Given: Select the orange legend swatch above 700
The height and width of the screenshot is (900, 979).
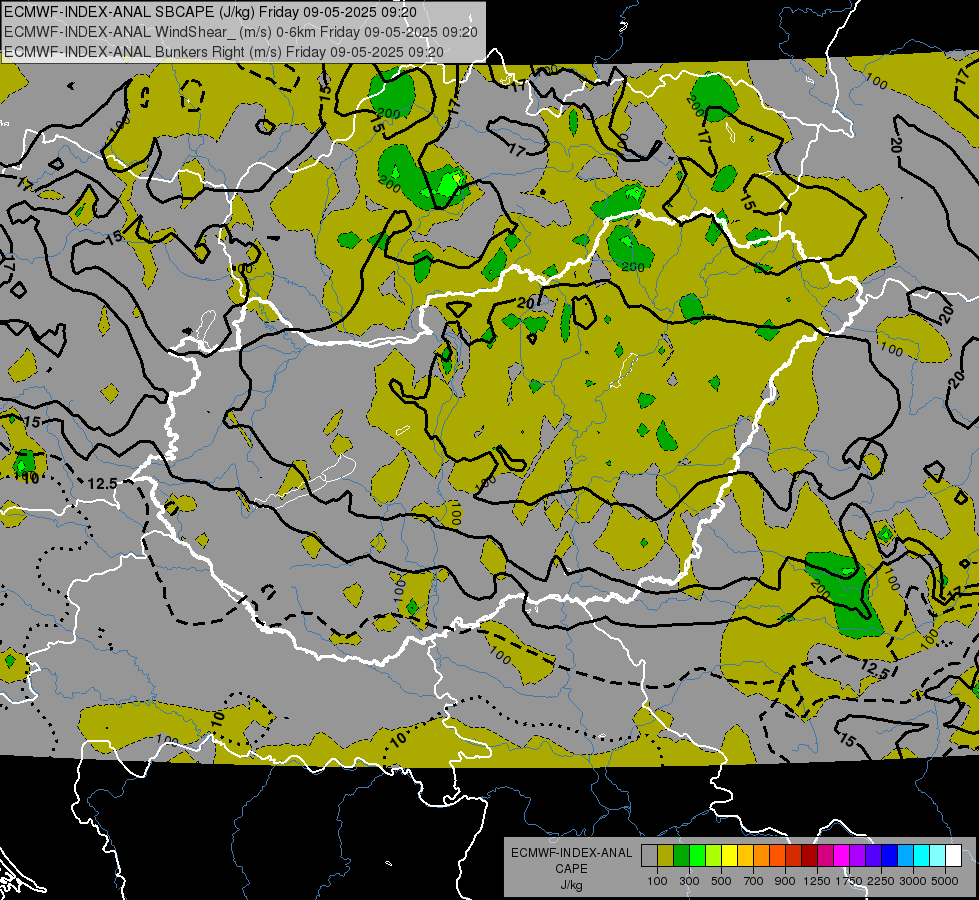Looking at the screenshot, I should point(761,856).
